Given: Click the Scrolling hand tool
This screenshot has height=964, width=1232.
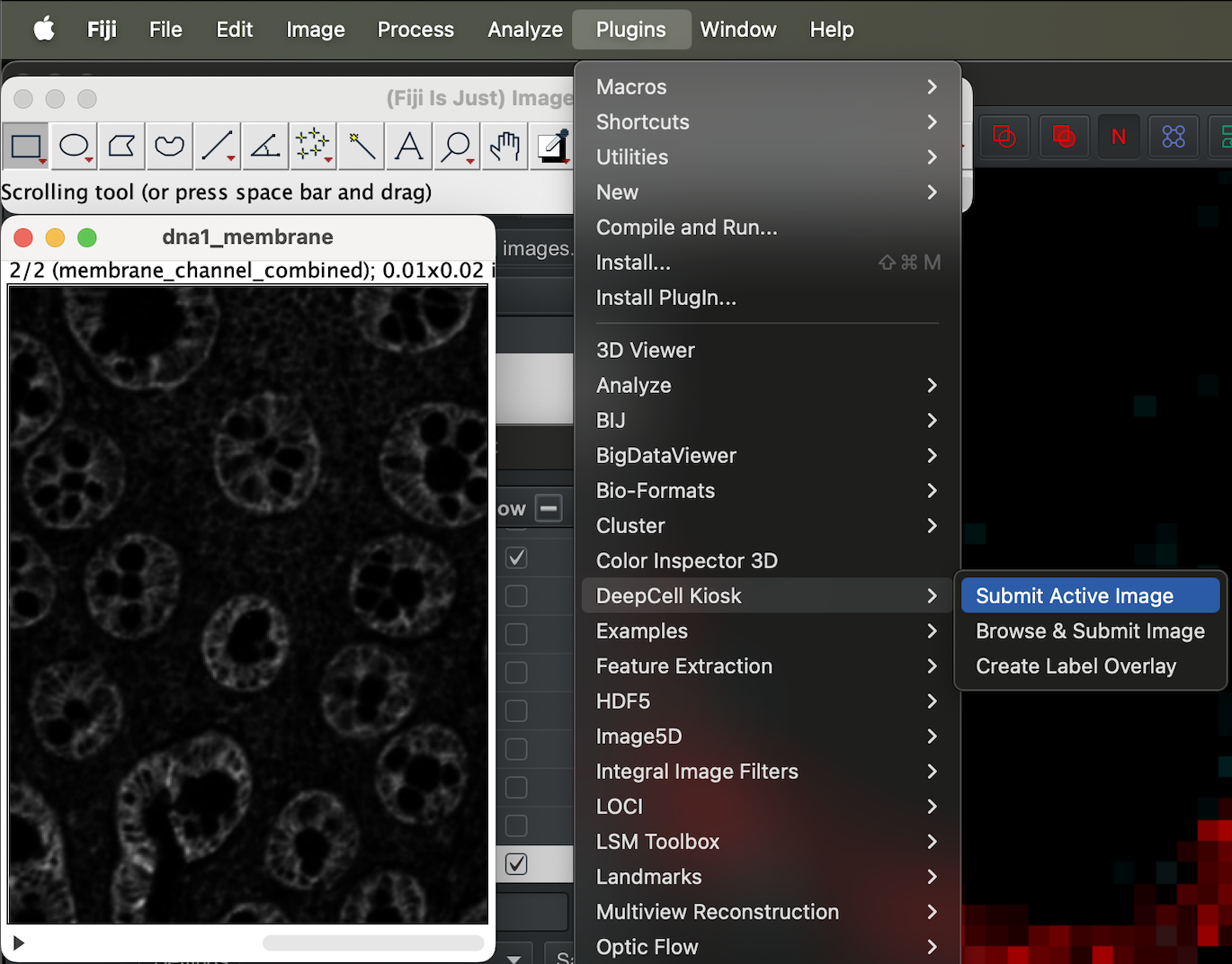Looking at the screenshot, I should tap(504, 146).
